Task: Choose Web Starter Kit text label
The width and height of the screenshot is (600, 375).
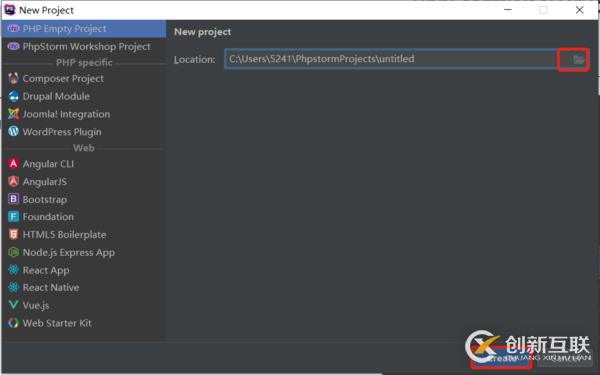Action: (57, 323)
